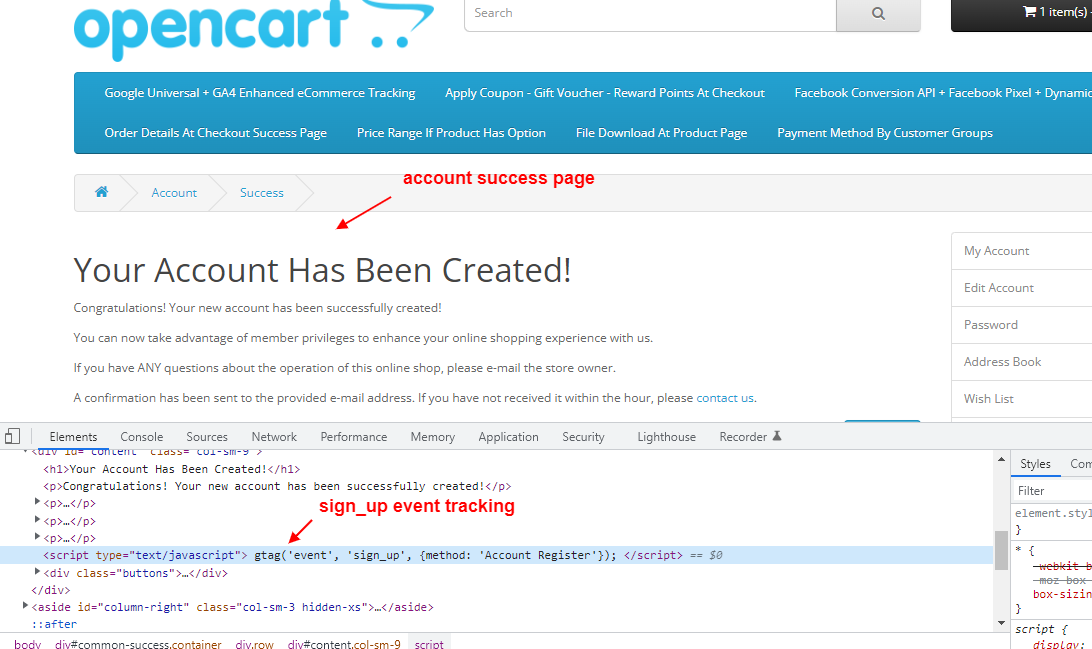
Task: Open Order Details At Checkout Success Page
Action: 215,132
